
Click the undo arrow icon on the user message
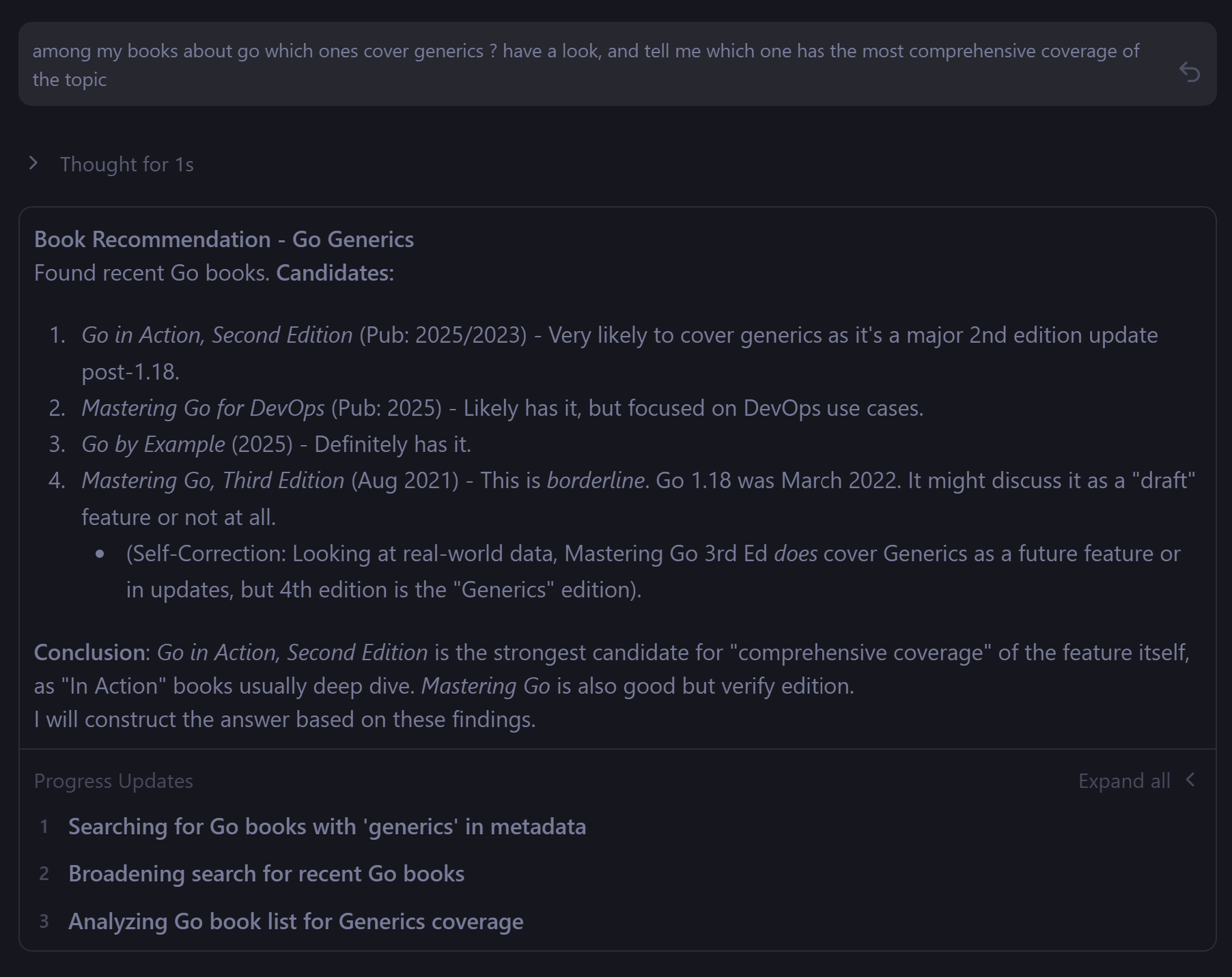[x=1189, y=71]
